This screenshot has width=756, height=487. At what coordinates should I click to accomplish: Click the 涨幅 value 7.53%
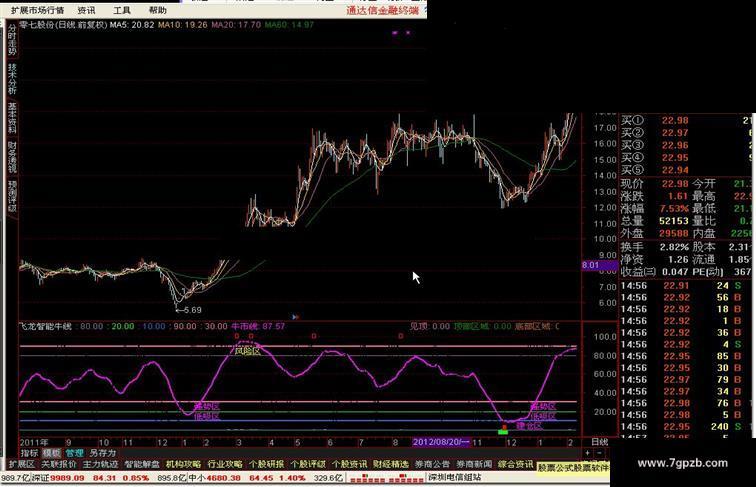675,209
